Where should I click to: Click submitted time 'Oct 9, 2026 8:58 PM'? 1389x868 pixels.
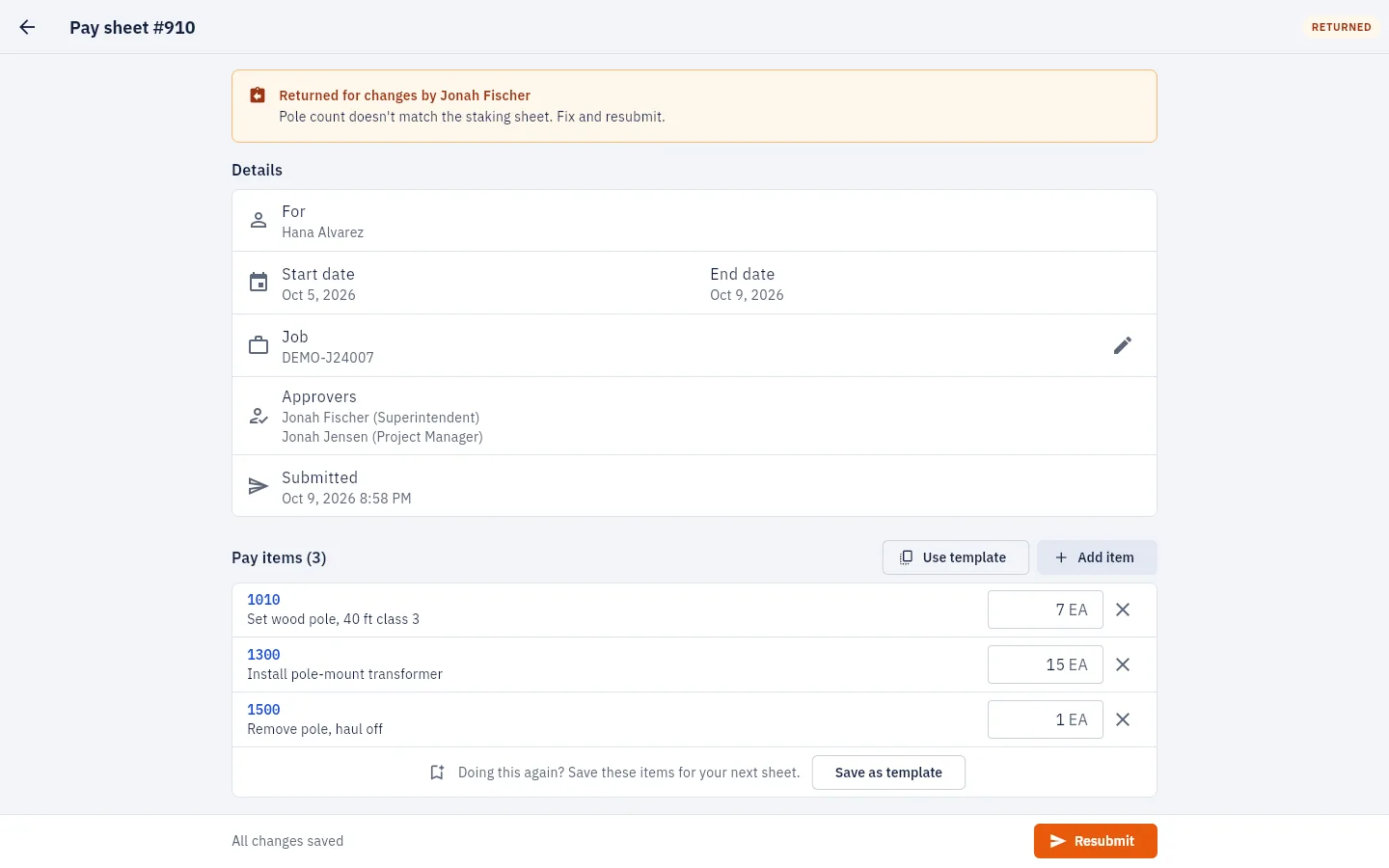(346, 499)
